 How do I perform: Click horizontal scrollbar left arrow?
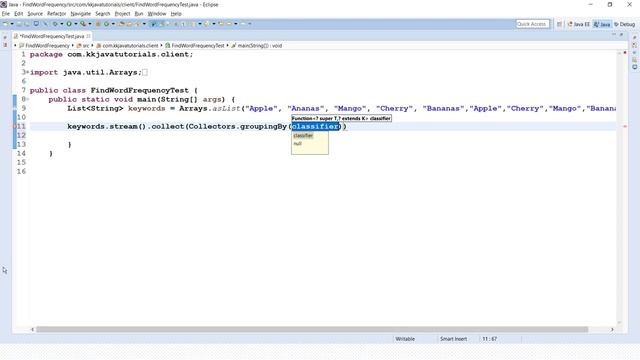pos(33,329)
